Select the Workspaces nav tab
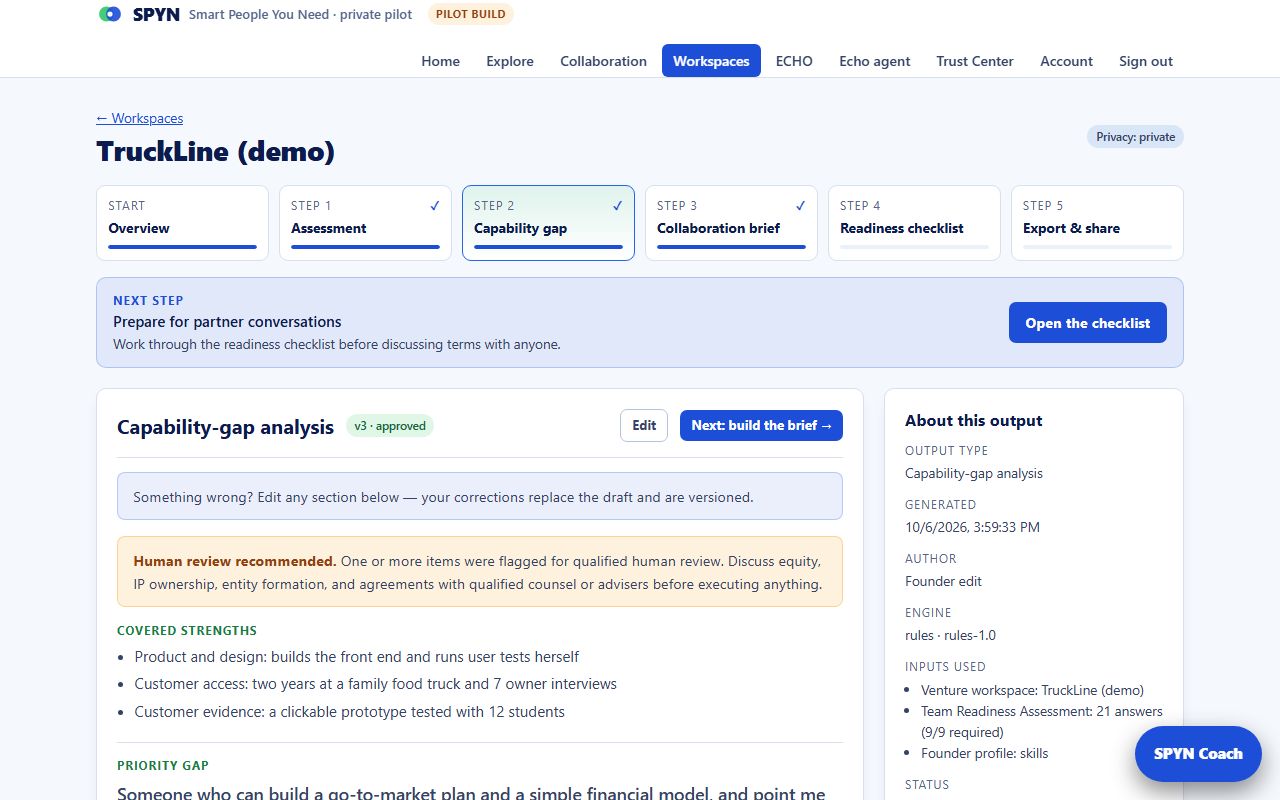Screen dimensions: 1280x800 711,61
